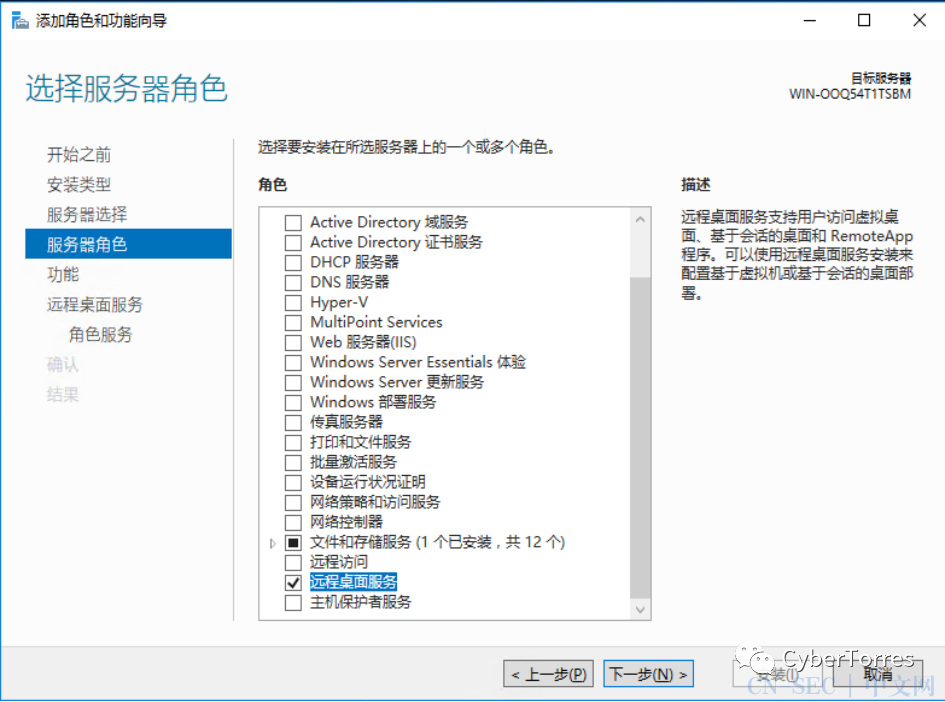This screenshot has height=702, width=945.
Task: Select the 远程桌面服务 highlighted role label
Action: [353, 582]
